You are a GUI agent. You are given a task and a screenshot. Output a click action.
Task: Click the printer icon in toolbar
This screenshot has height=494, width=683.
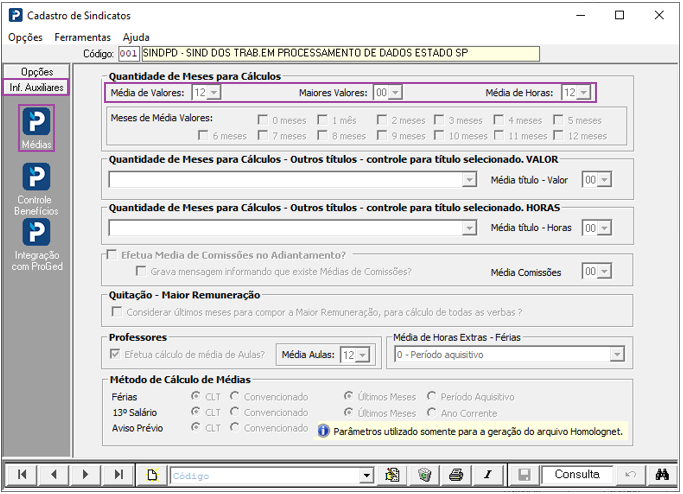pos(456,474)
